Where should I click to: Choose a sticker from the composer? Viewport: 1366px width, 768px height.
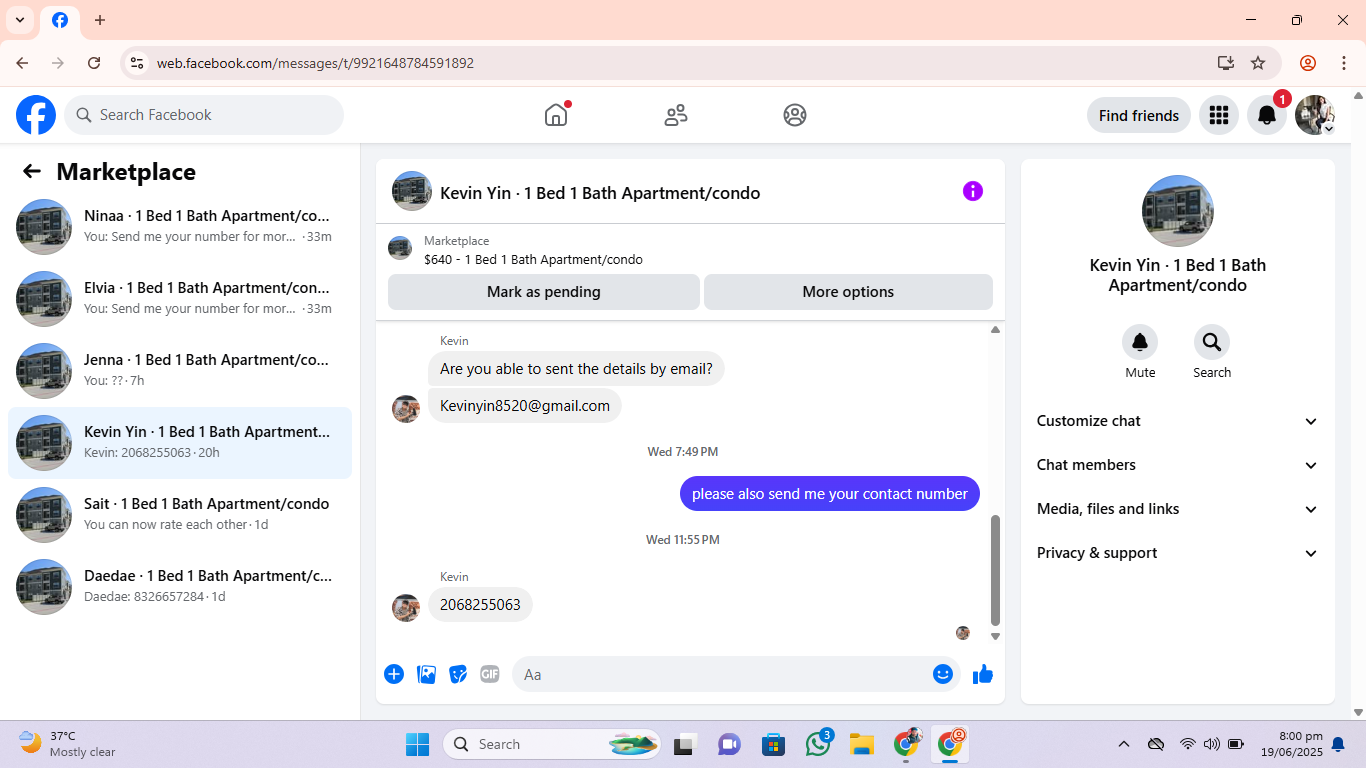tap(458, 674)
